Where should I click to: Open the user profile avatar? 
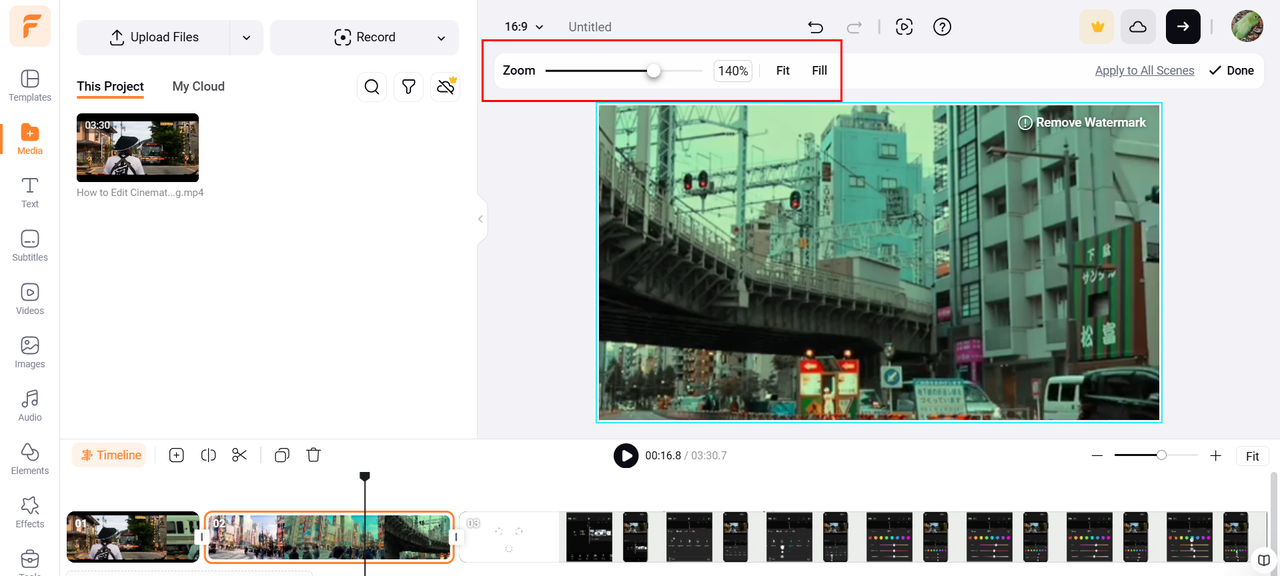pyautogui.click(x=1247, y=27)
